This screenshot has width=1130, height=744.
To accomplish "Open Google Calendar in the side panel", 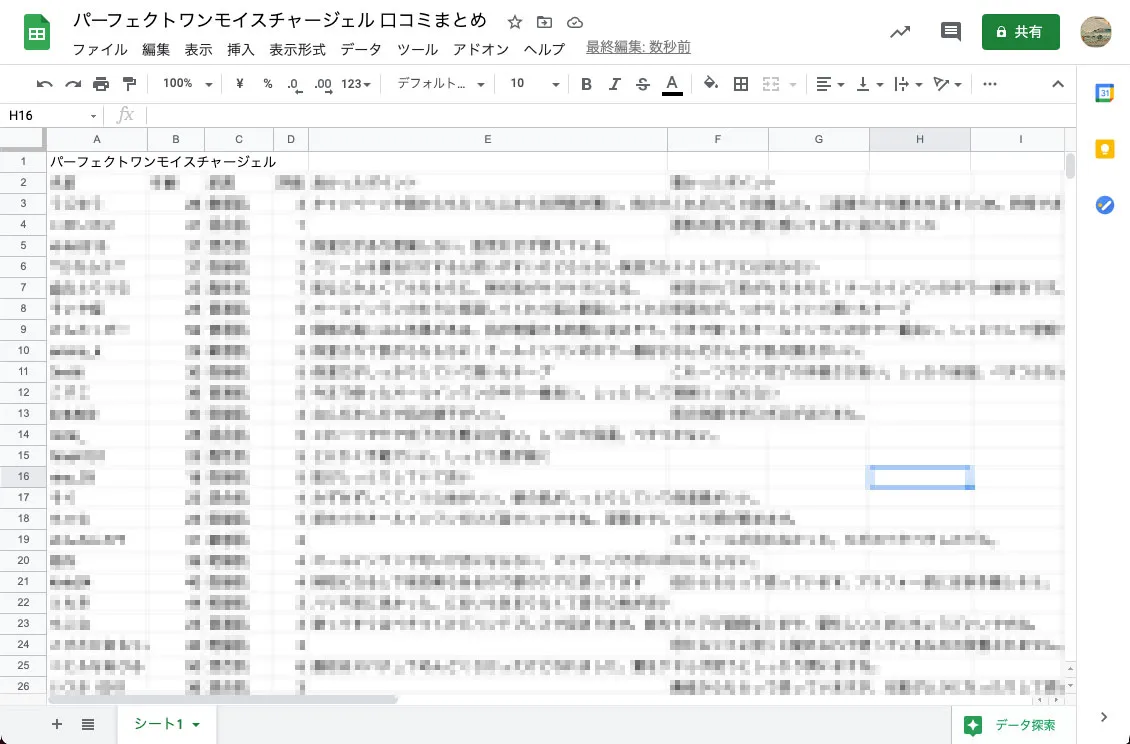I will click(1105, 93).
